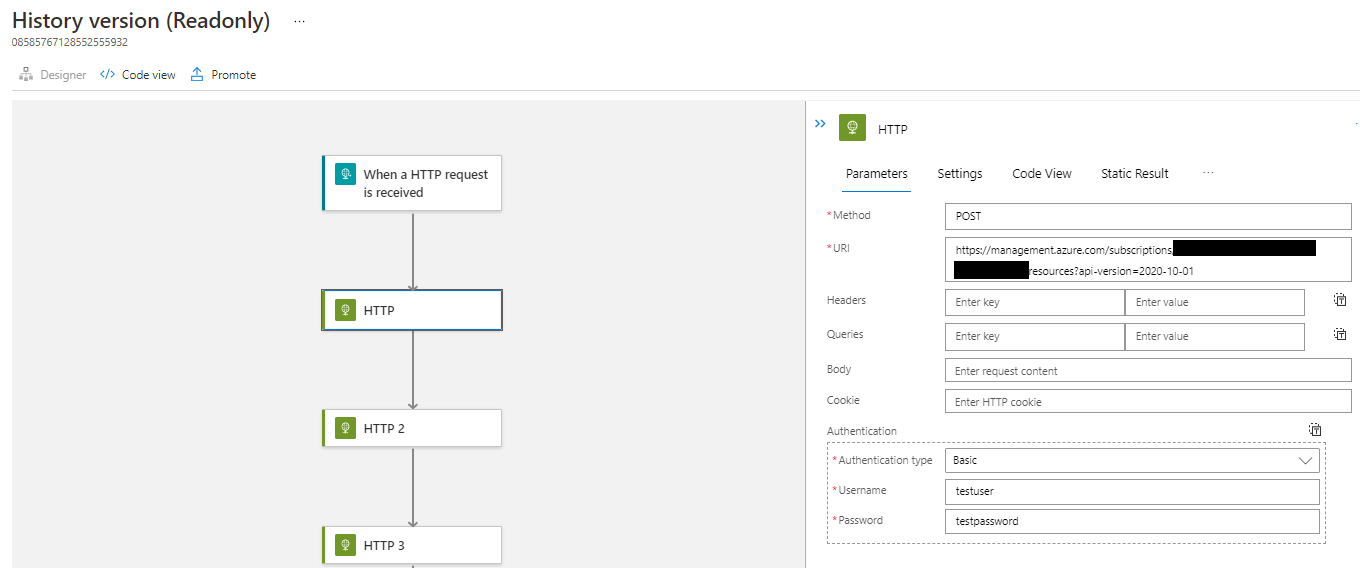Click the Designer view icon
1360x568 pixels.
tap(26, 74)
